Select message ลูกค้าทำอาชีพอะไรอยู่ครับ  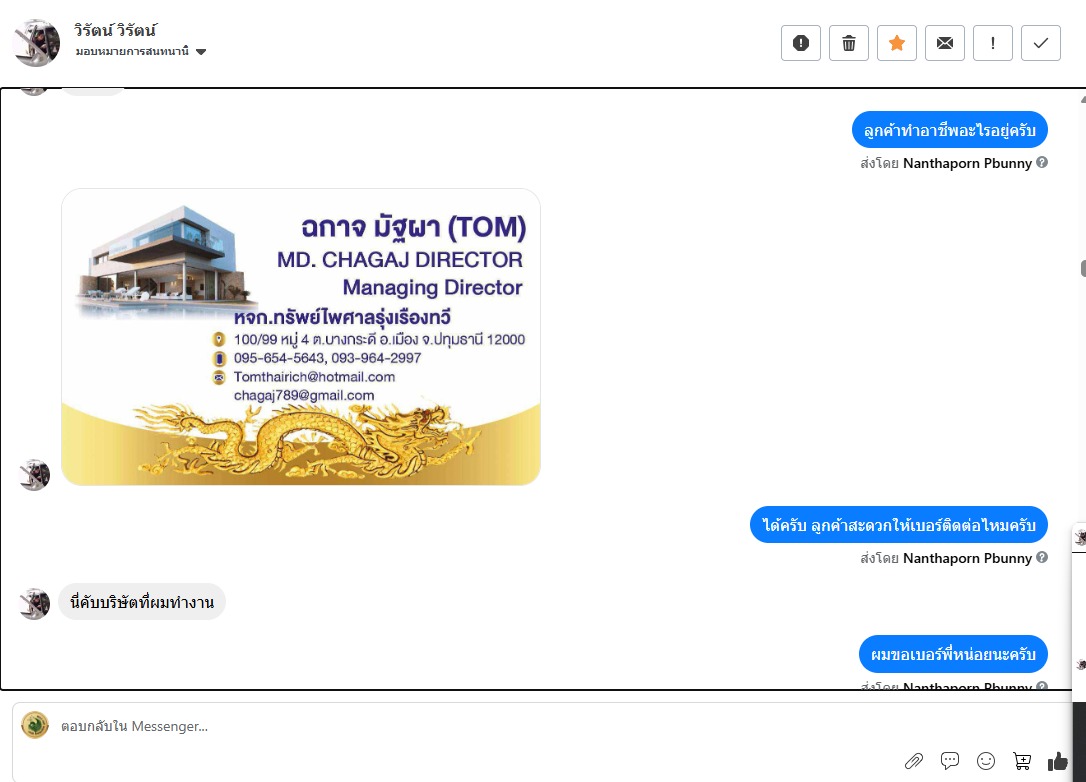pyautogui.click(x=950, y=130)
